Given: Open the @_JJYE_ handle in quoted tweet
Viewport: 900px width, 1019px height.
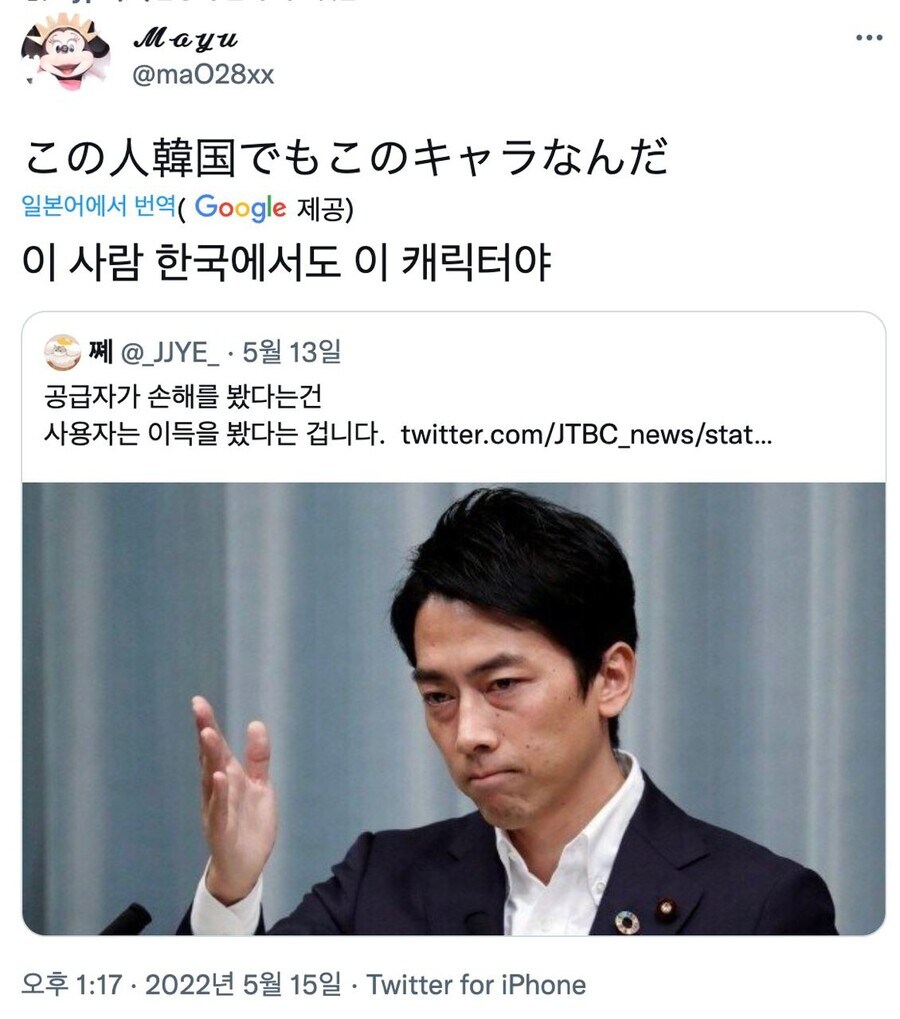Looking at the screenshot, I should click(170, 352).
